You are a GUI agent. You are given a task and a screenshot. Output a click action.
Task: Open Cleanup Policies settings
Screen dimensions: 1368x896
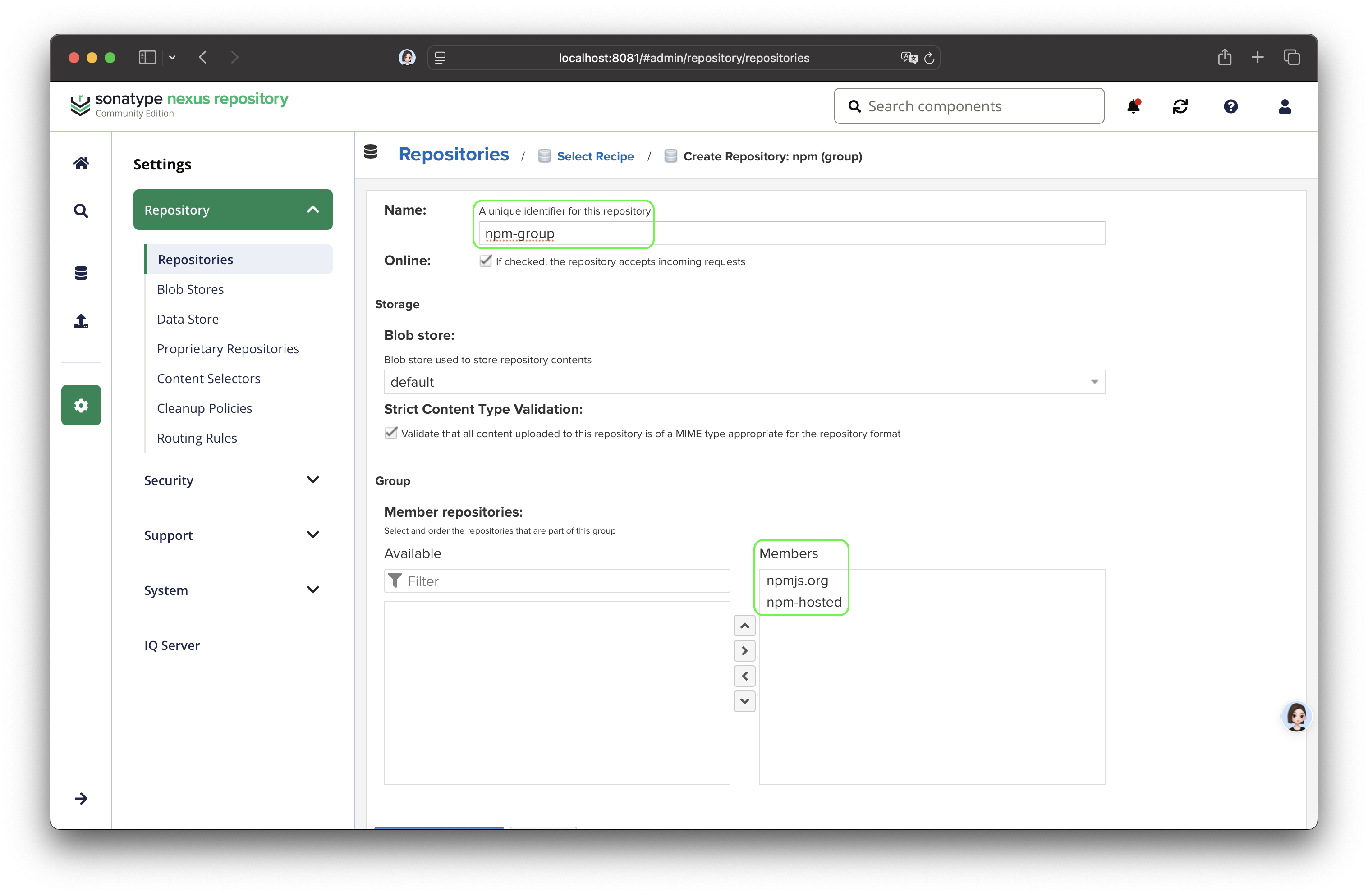tap(205, 408)
